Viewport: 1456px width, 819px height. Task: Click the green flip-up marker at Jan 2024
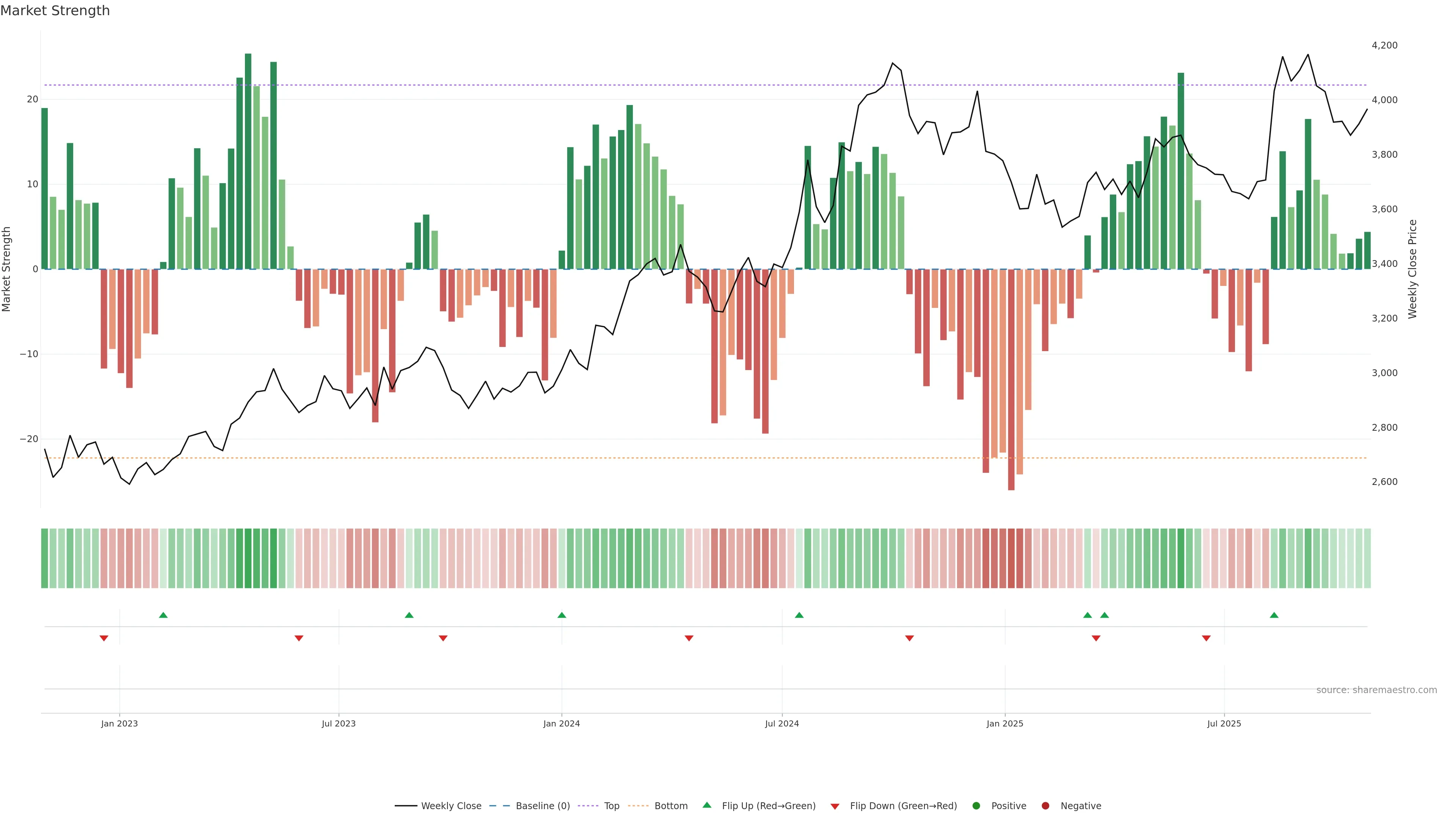pos(561,615)
